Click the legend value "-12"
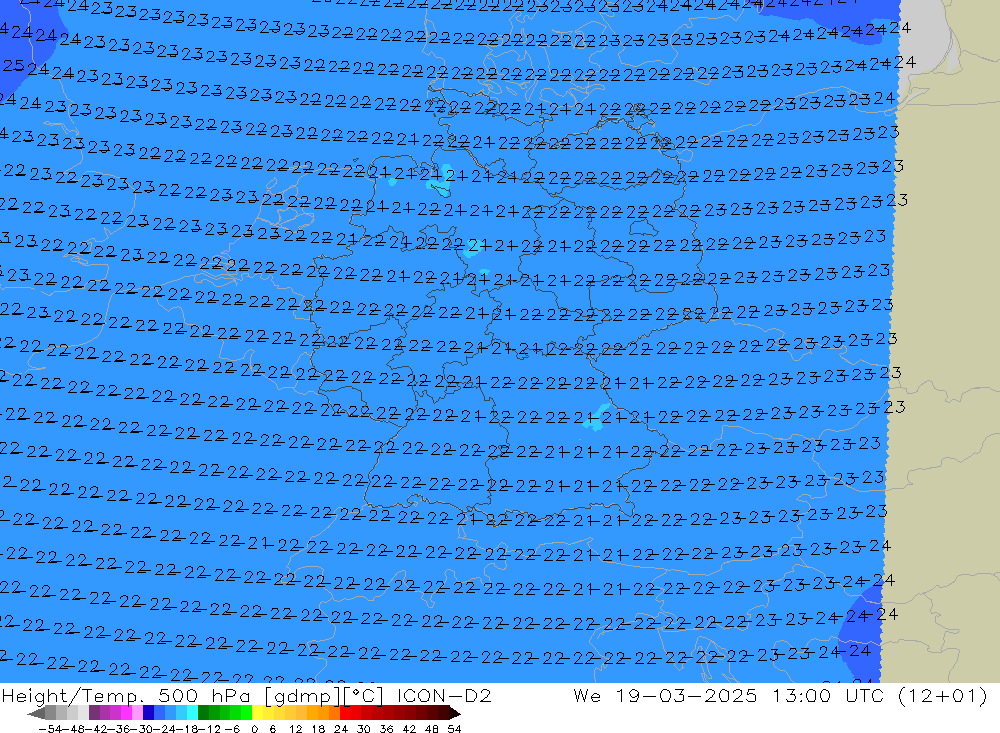 click(209, 729)
